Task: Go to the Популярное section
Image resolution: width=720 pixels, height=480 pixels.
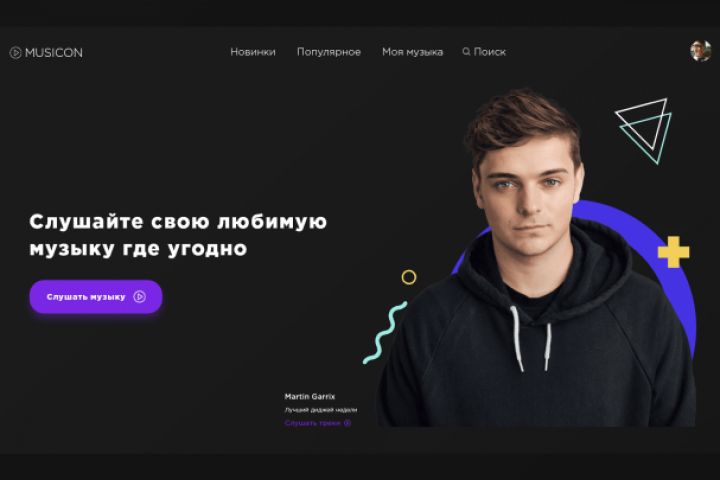Action: pyautogui.click(x=329, y=52)
